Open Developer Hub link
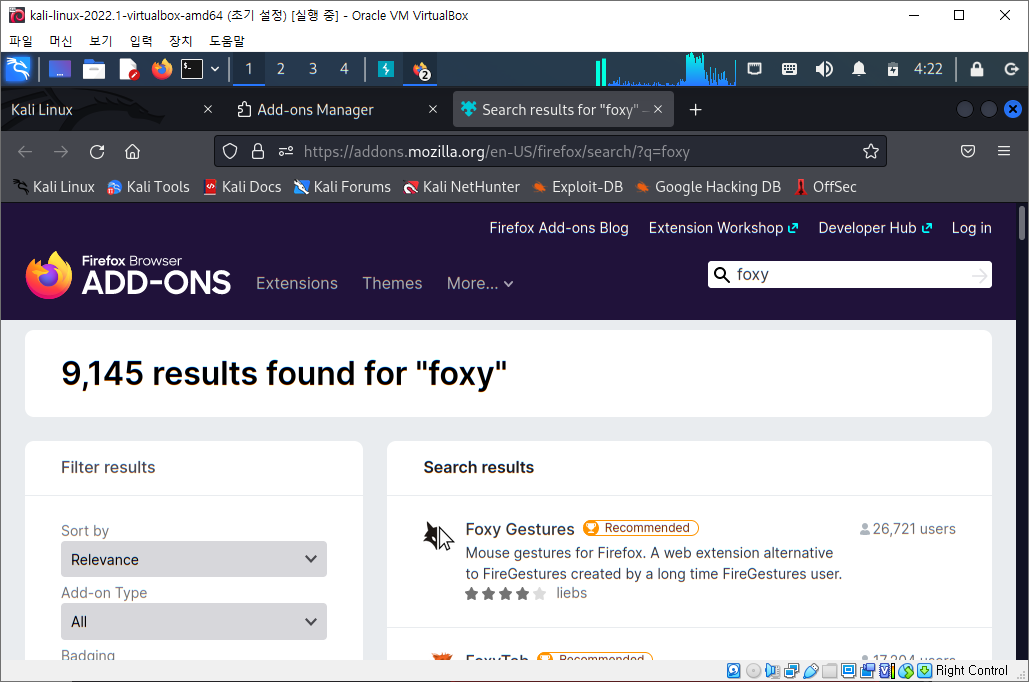1029x682 pixels. (875, 228)
